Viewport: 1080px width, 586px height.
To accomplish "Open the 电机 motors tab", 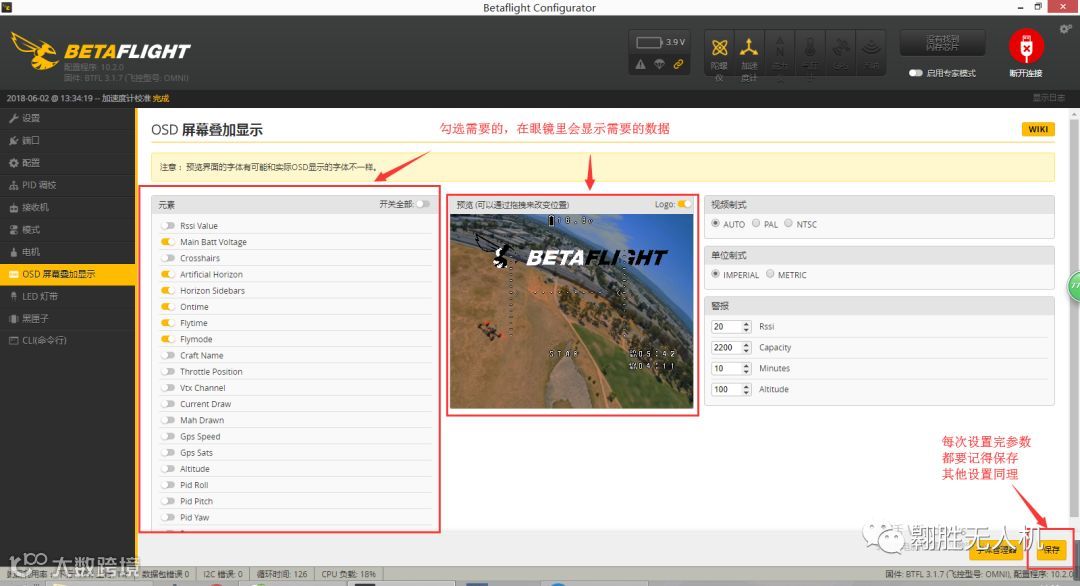I will [x=68, y=252].
